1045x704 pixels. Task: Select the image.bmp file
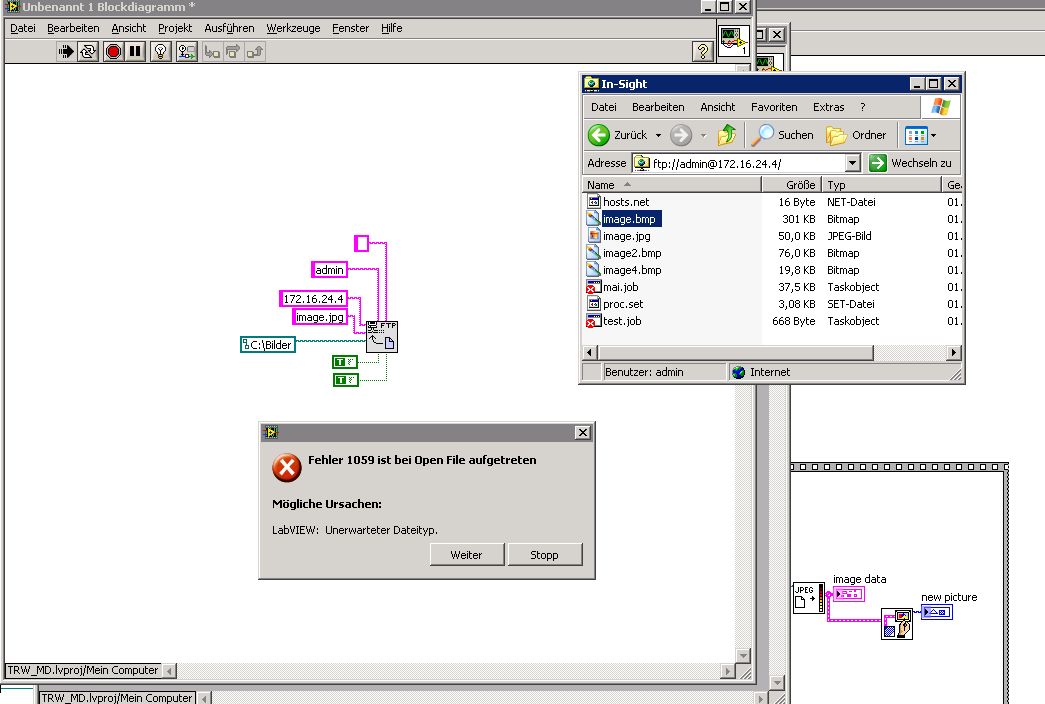tap(624, 219)
